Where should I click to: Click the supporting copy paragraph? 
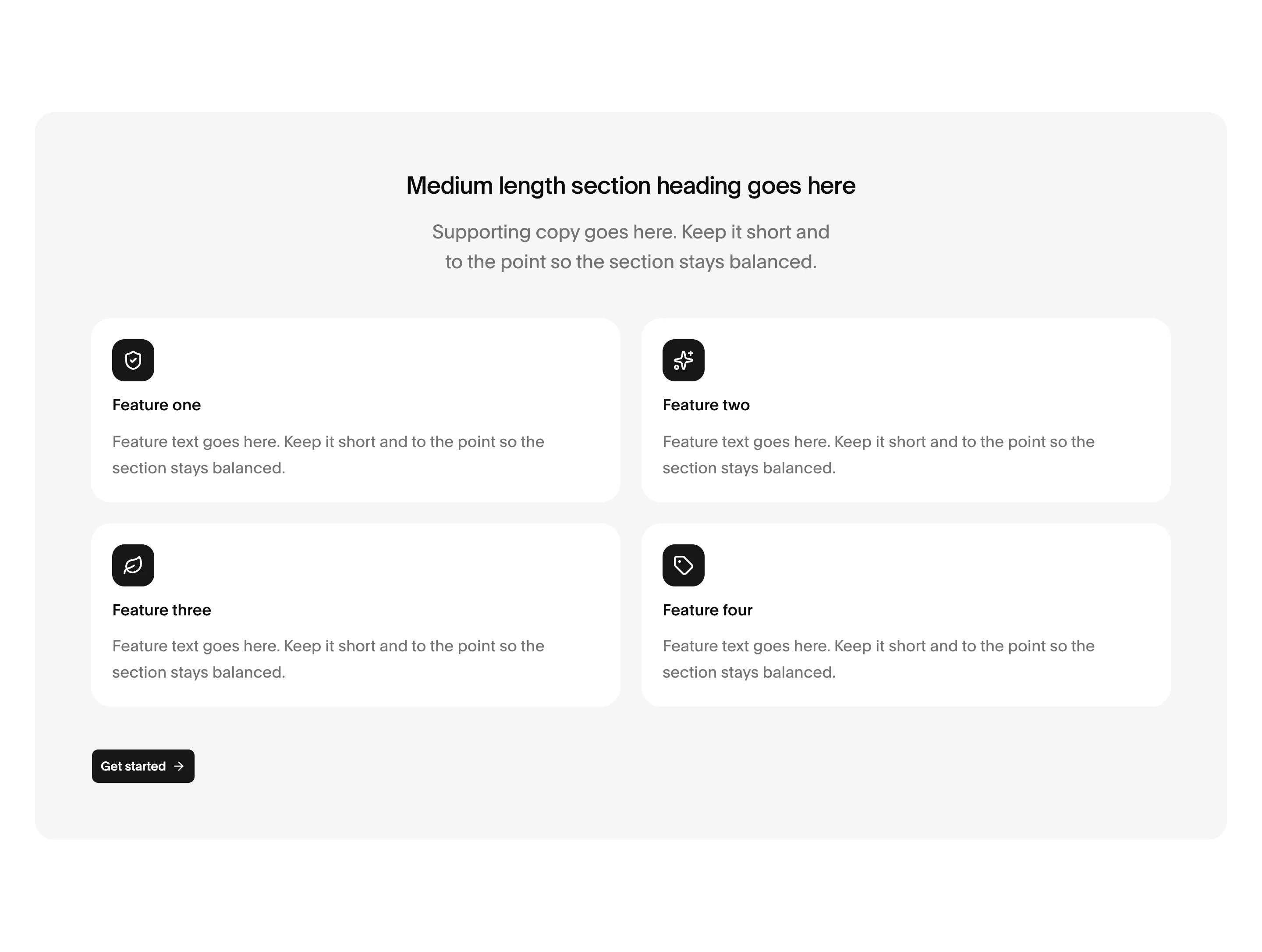tap(631, 247)
